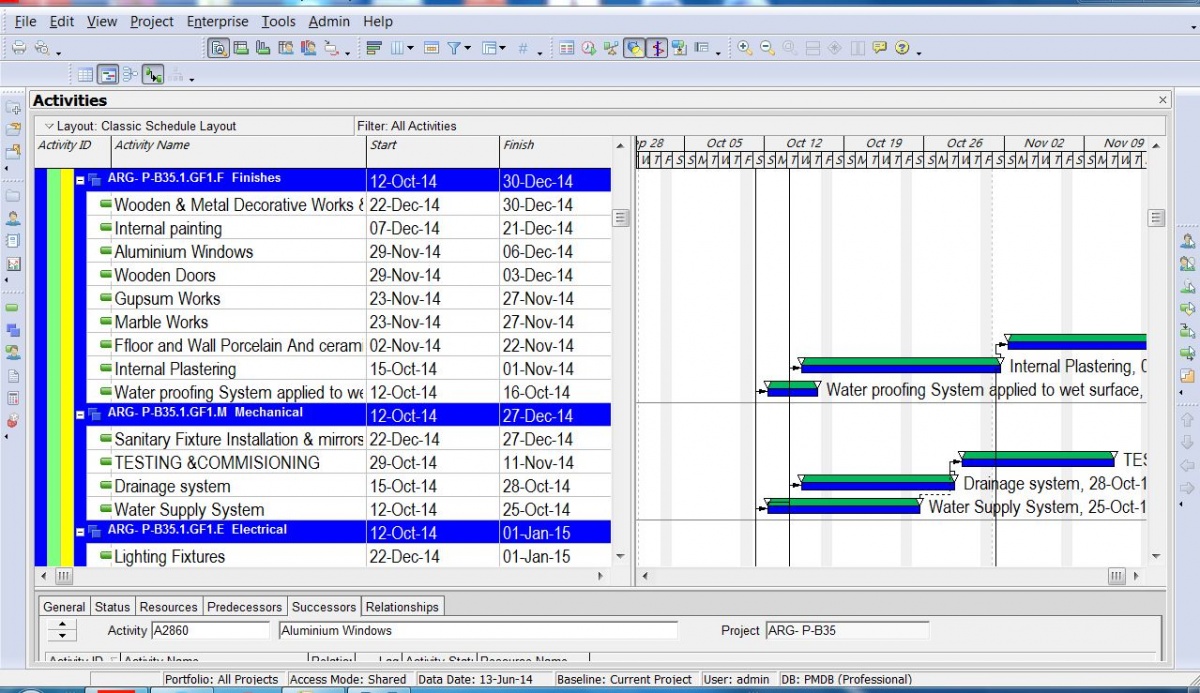Collapse the ARG- P-B35.1.GF1.F Finishes group
The width and height of the screenshot is (1200, 693).
click(x=80, y=181)
